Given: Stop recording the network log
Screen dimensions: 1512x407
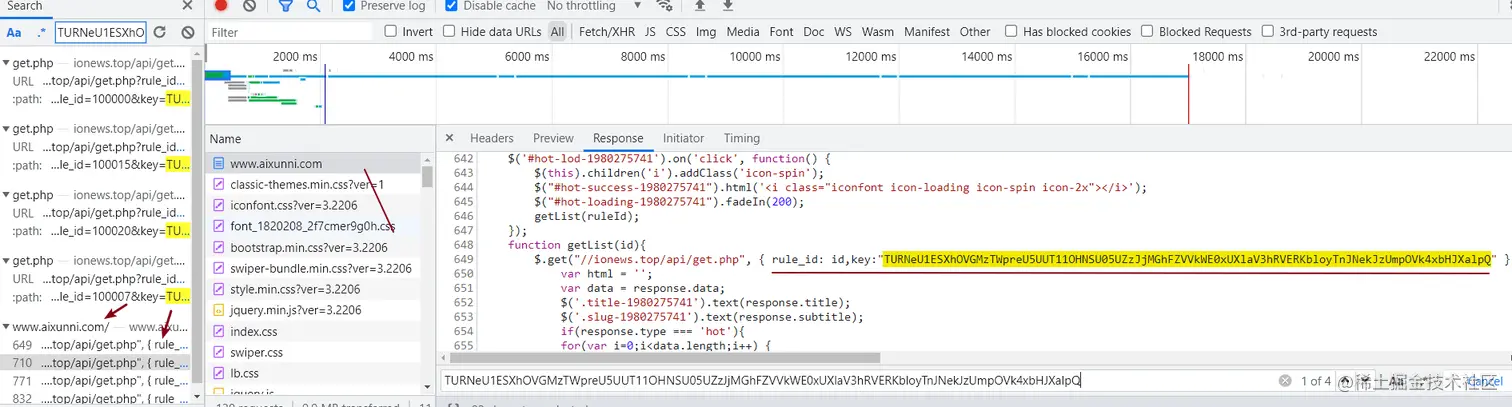Looking at the screenshot, I should point(221,6).
